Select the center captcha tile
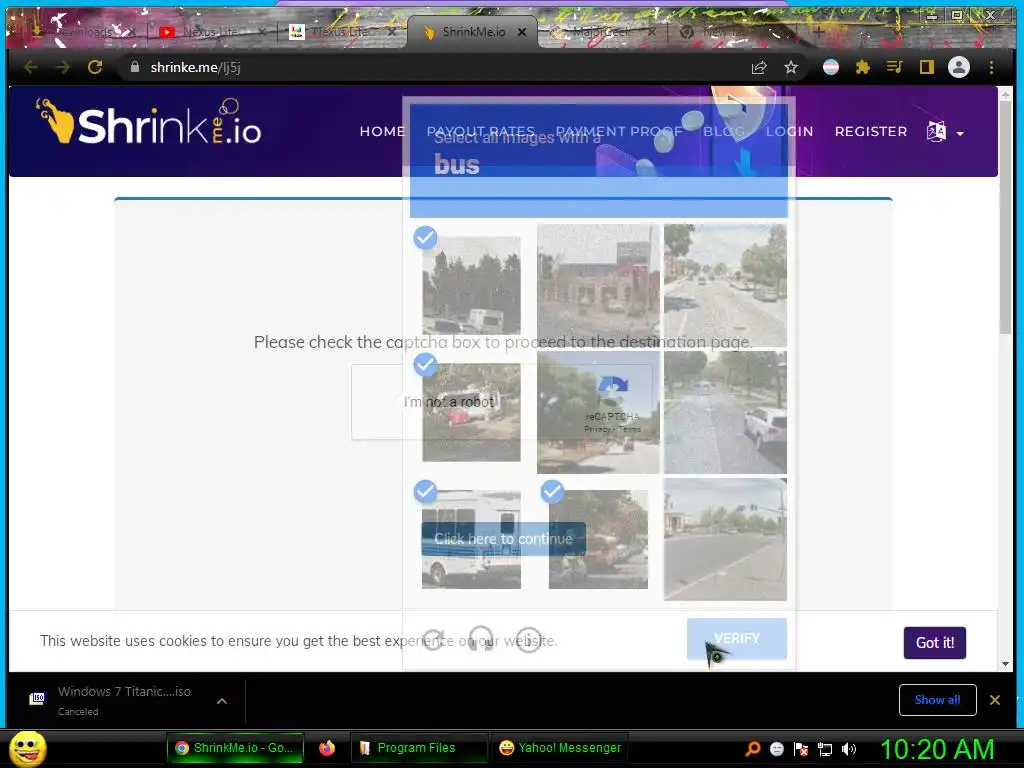The image size is (1024, 768). point(598,412)
